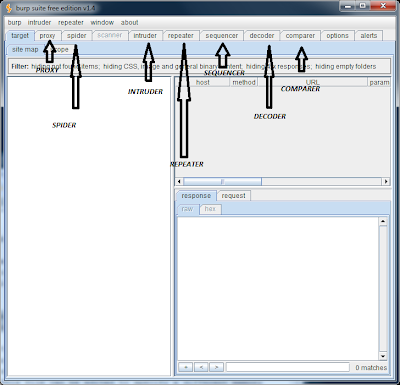Sort by the host column header
The height and width of the screenshot is (385, 400).
(x=203, y=82)
